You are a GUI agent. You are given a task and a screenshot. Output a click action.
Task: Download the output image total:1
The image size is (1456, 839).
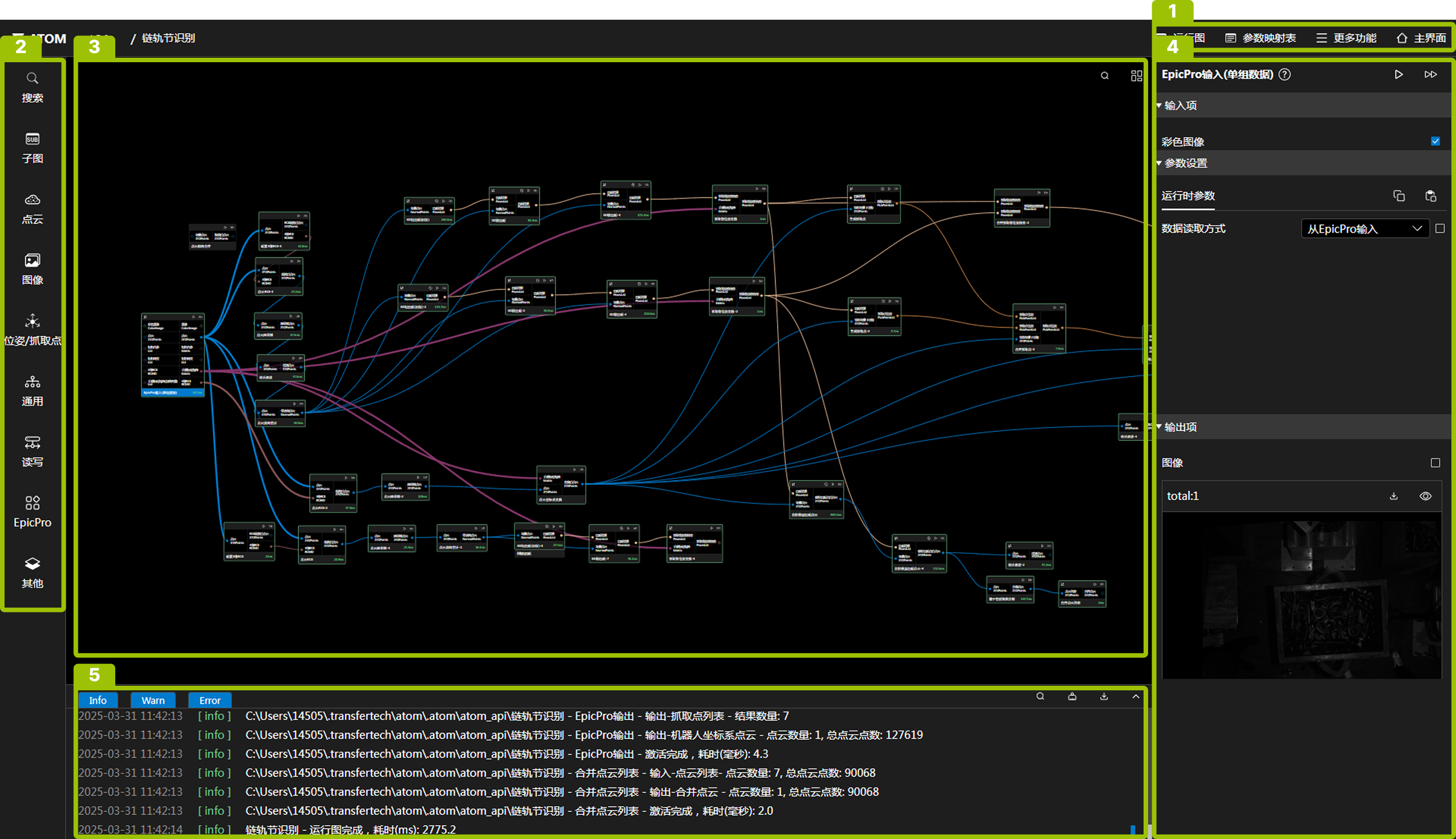(x=1393, y=496)
